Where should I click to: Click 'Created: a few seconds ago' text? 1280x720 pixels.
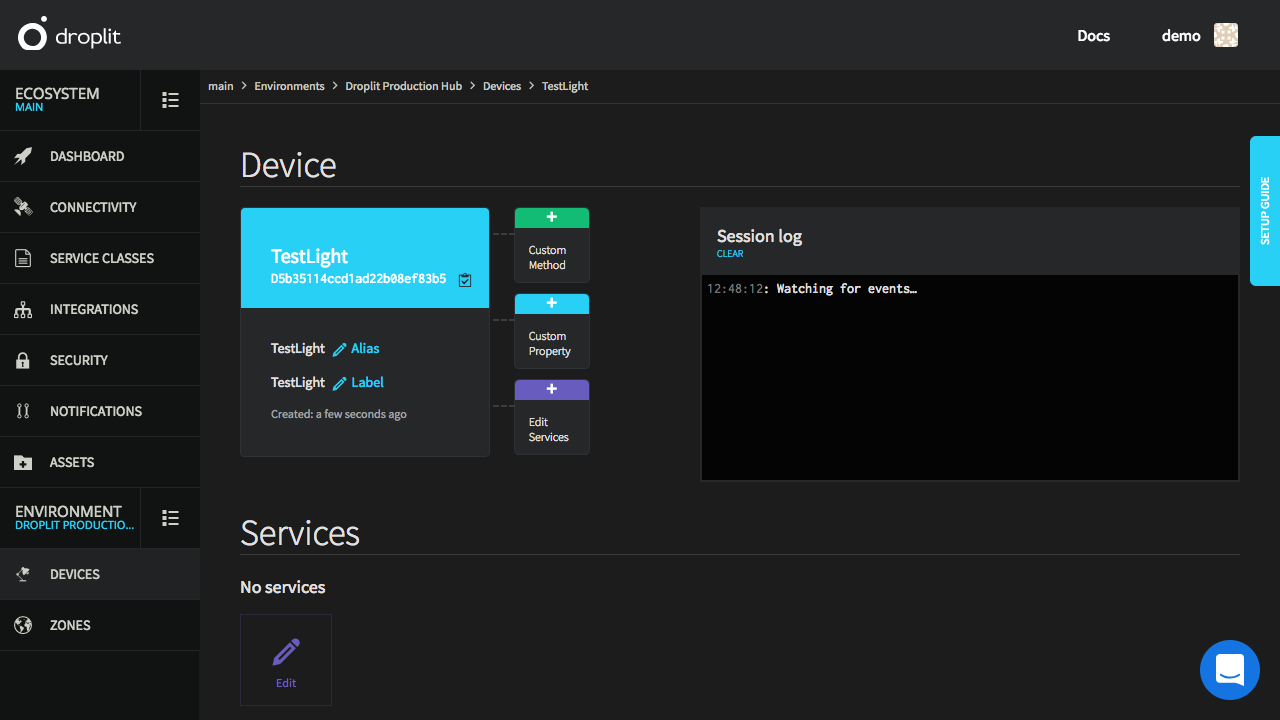(339, 414)
